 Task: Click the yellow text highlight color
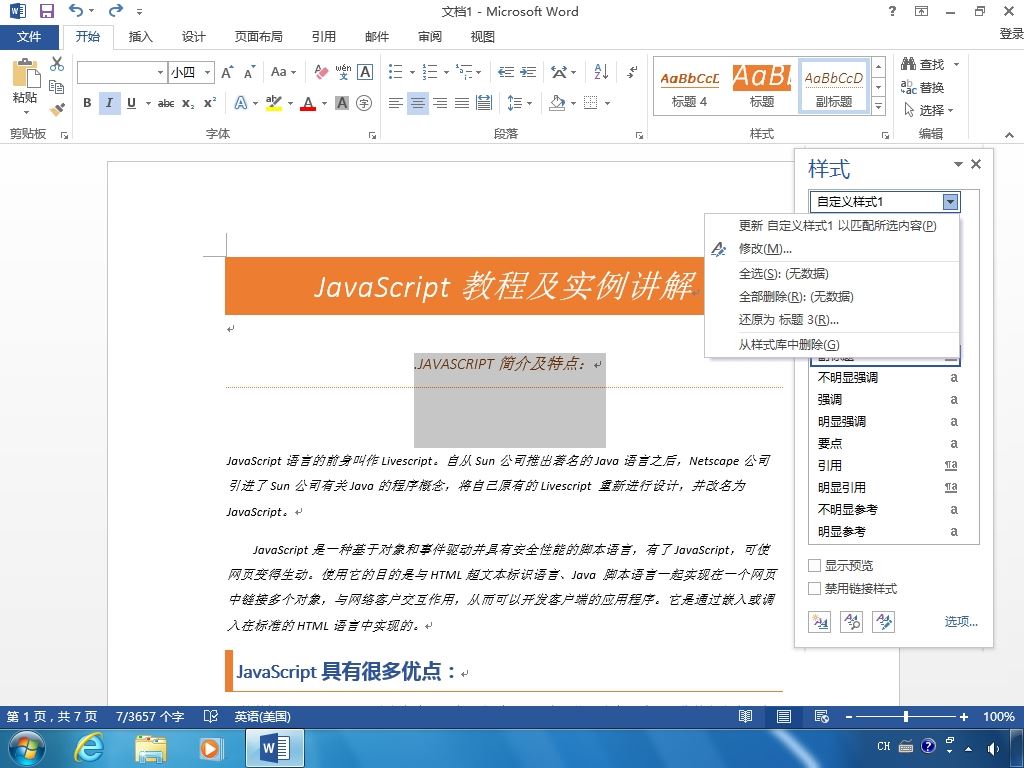point(274,103)
